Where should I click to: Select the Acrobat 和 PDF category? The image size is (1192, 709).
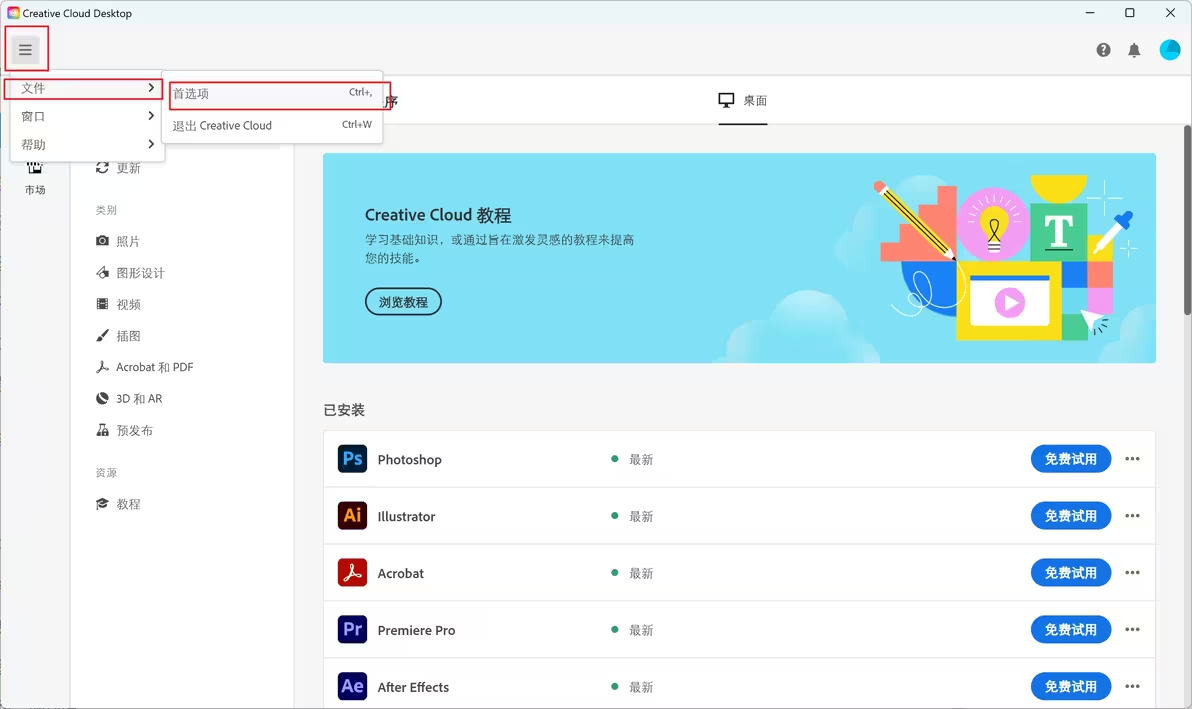151,367
